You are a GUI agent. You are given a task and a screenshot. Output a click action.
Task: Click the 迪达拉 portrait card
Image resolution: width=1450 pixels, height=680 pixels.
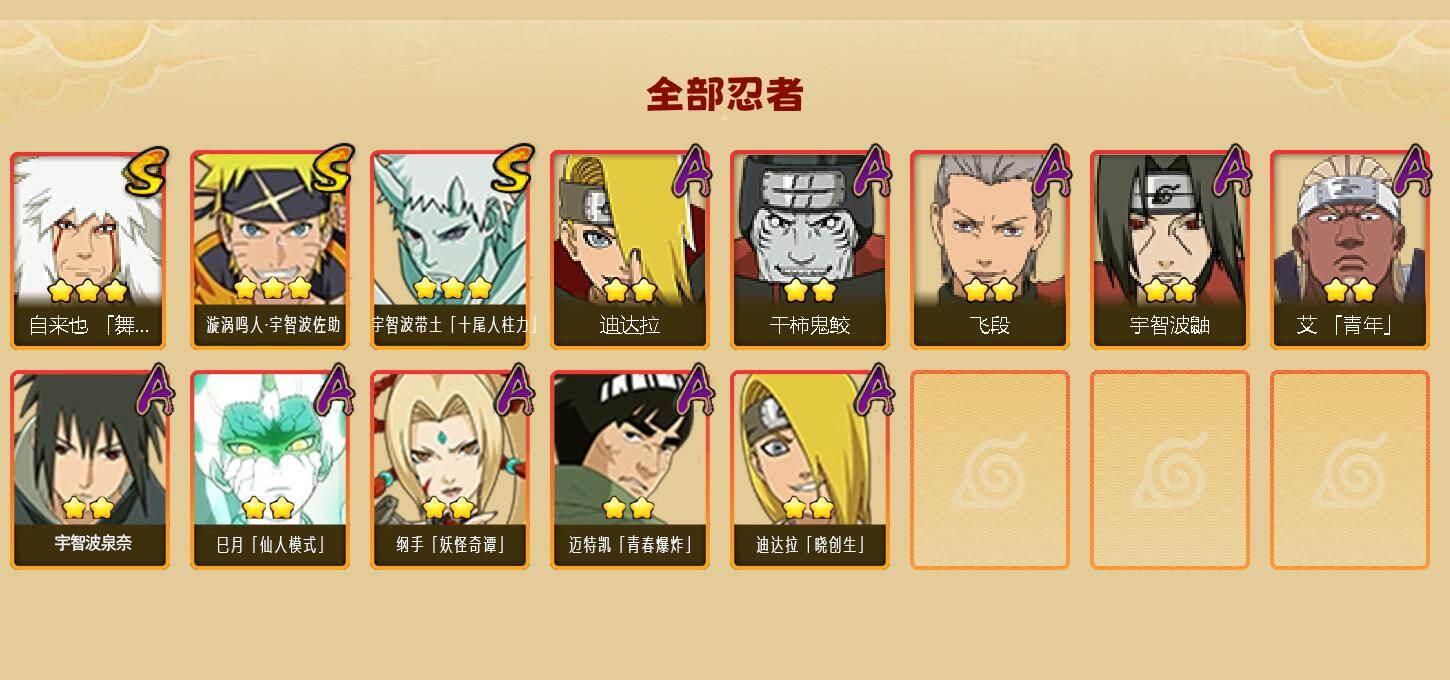[x=630, y=250]
